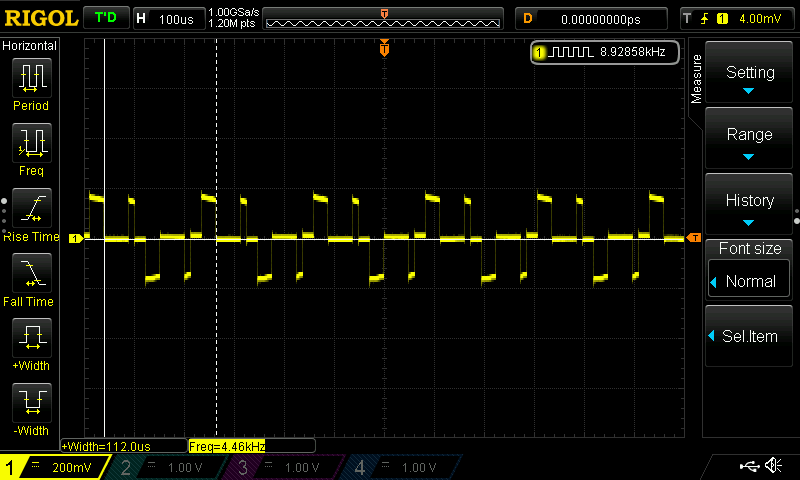Viewport: 800px width, 480px height.
Task: Click the orange trigger level marker at the right edge
Action: pos(693,238)
